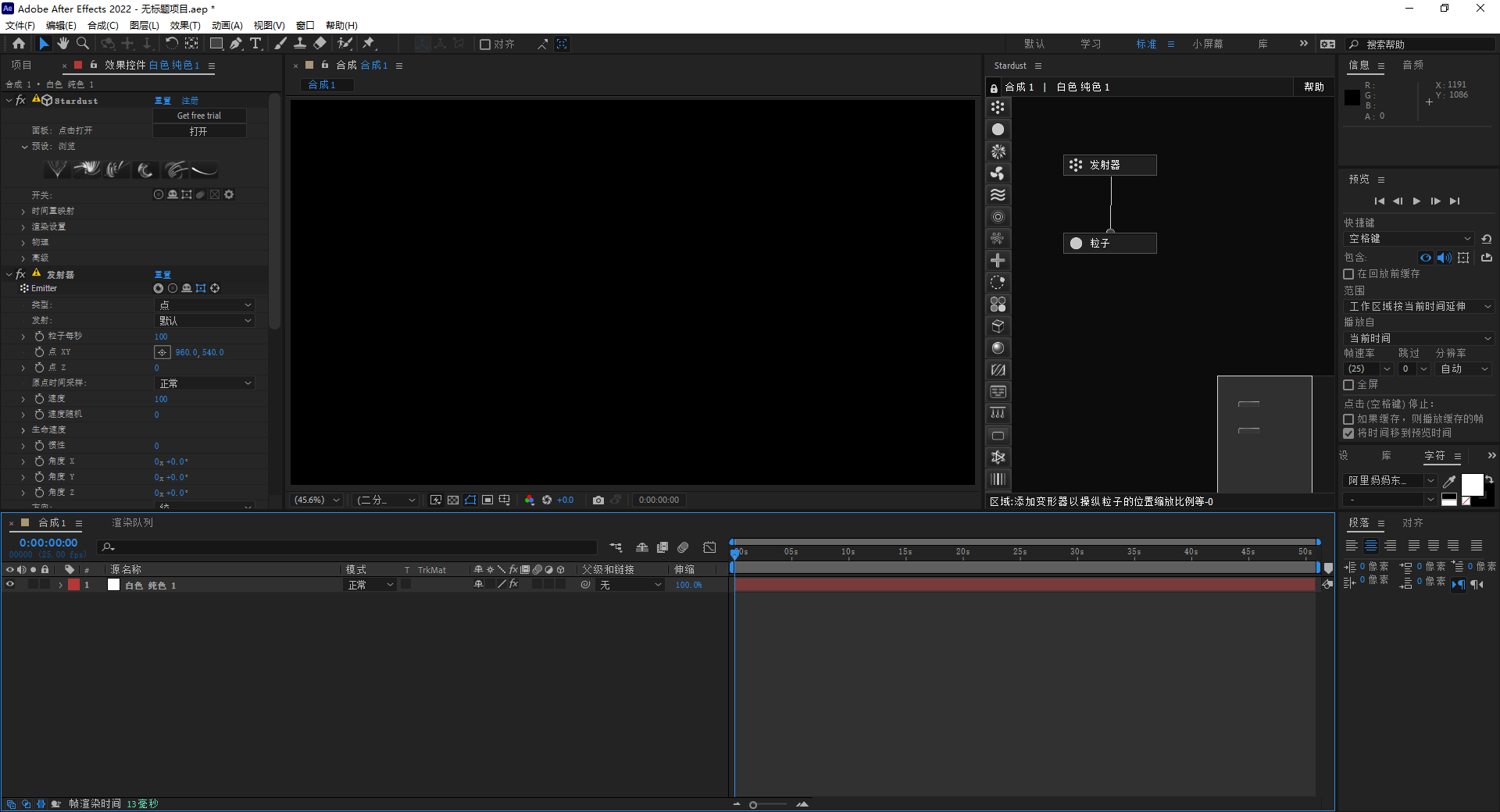Select the Hand tool
Image resolution: width=1500 pixels, height=812 pixels.
coord(63,44)
